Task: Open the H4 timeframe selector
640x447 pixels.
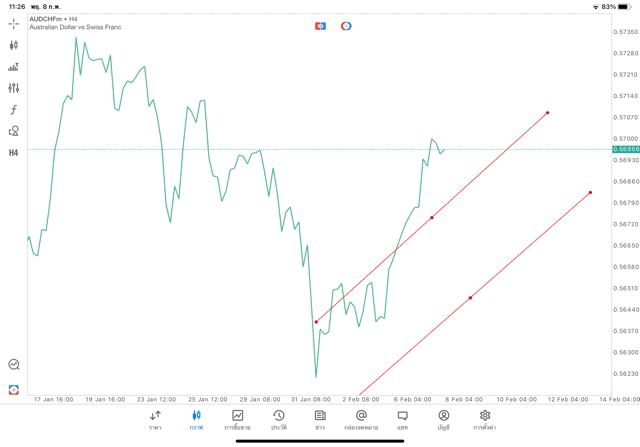Action: [x=14, y=153]
